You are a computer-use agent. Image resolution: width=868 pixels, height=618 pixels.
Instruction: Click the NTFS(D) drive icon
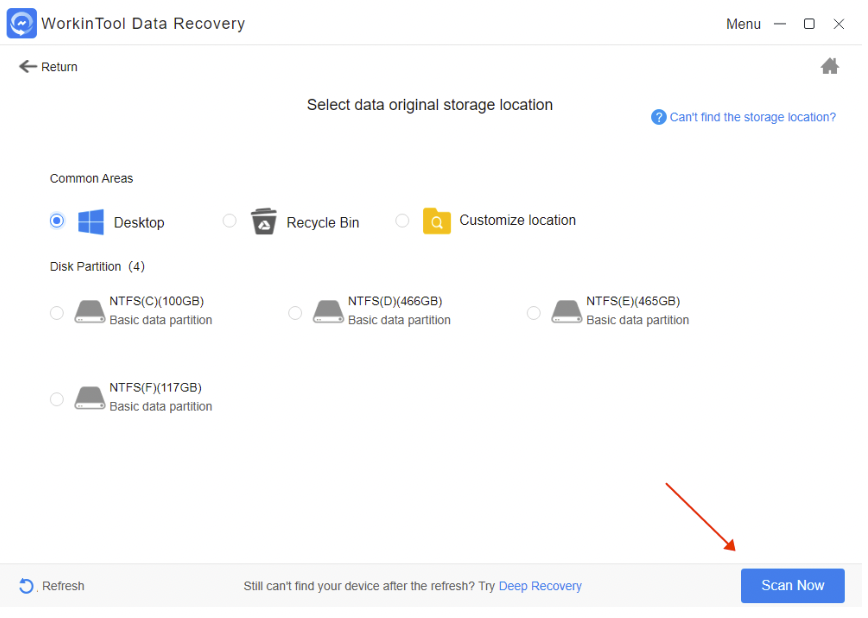pos(327,312)
